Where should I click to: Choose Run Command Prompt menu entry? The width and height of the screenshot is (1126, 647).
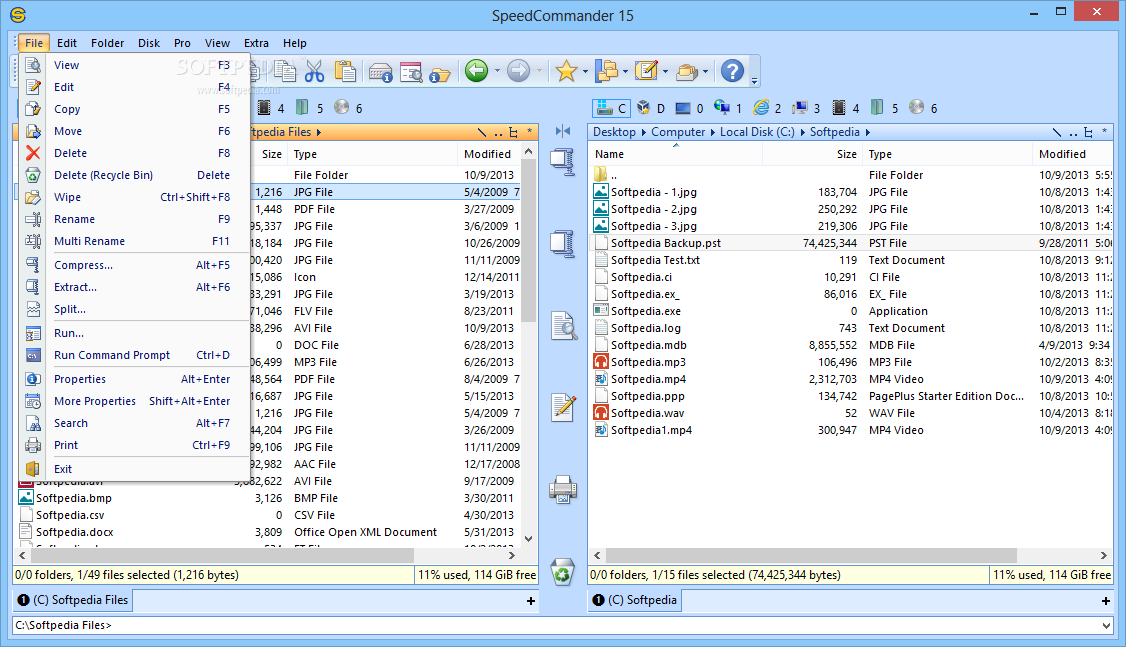[136, 355]
